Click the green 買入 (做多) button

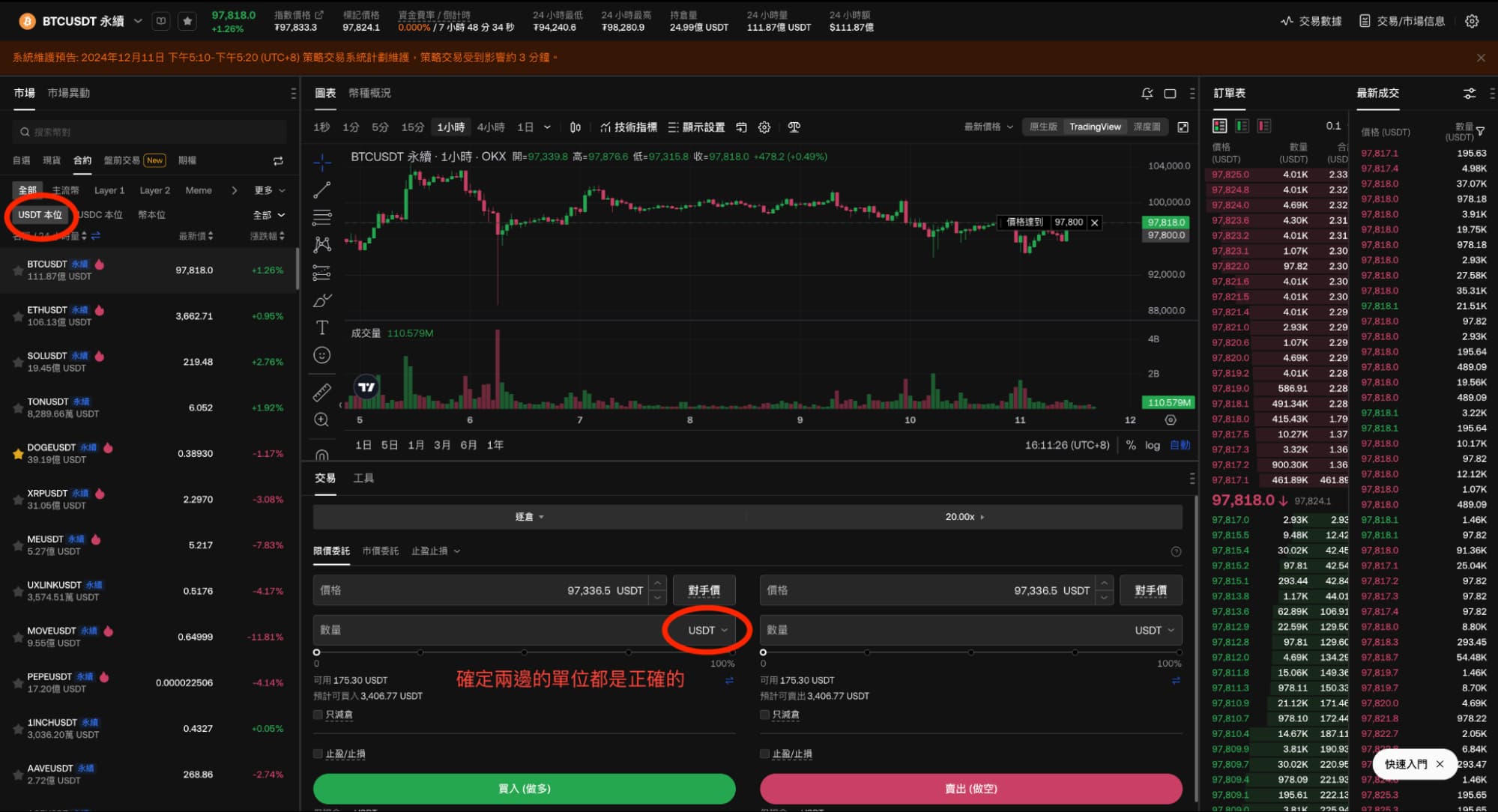click(x=524, y=788)
